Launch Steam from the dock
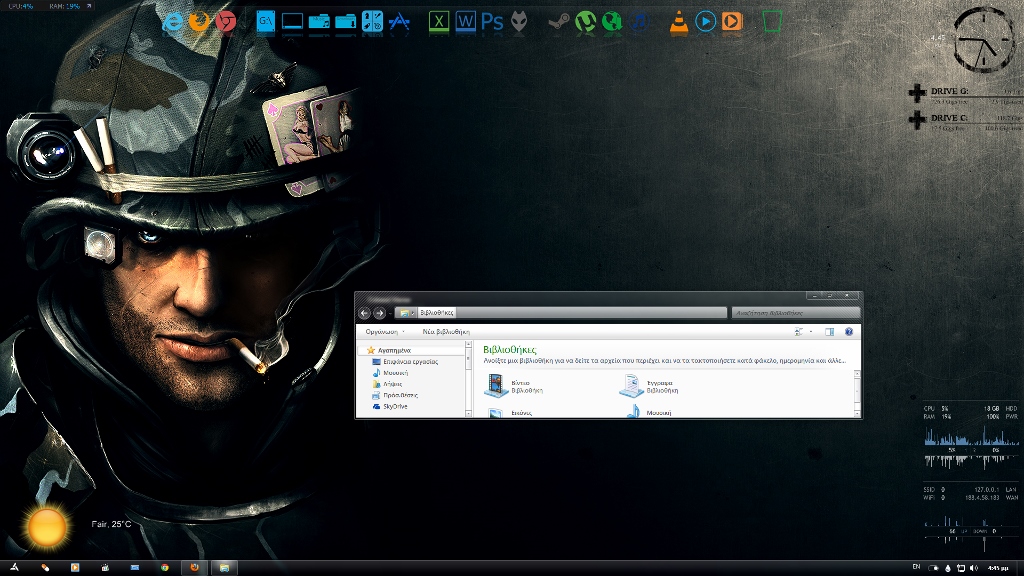Viewport: 1024px width, 576px height. point(558,22)
